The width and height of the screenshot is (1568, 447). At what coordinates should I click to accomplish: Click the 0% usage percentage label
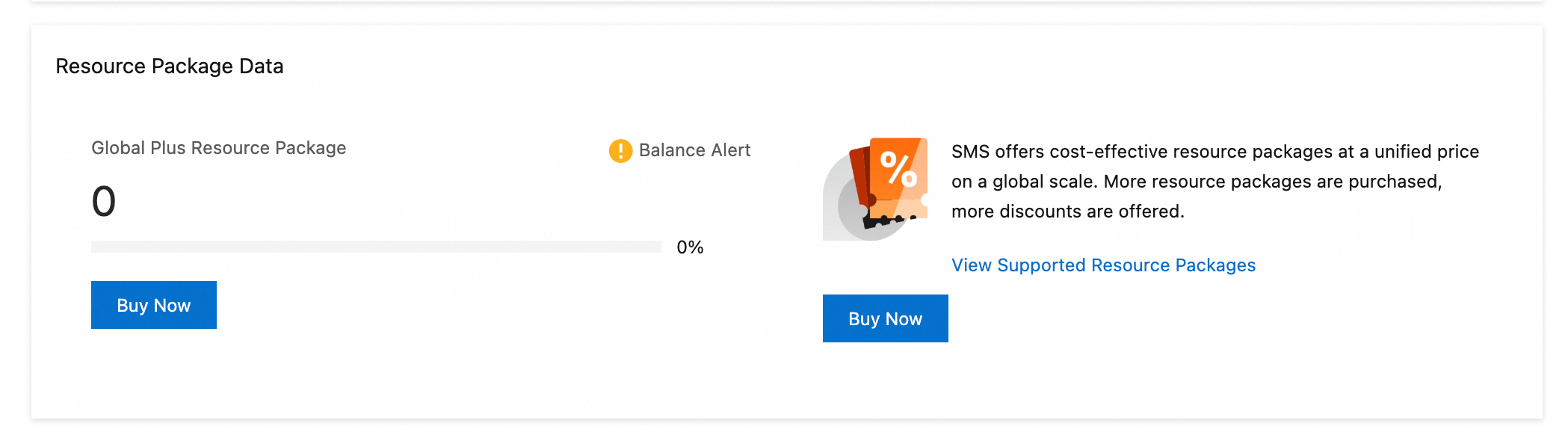tap(690, 247)
